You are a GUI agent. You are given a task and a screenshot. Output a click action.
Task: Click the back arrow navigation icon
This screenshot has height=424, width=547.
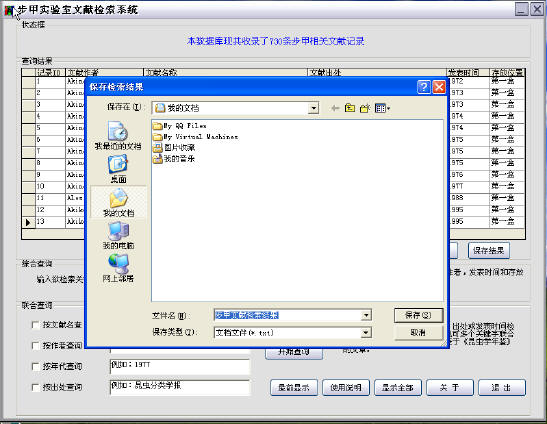(x=335, y=108)
